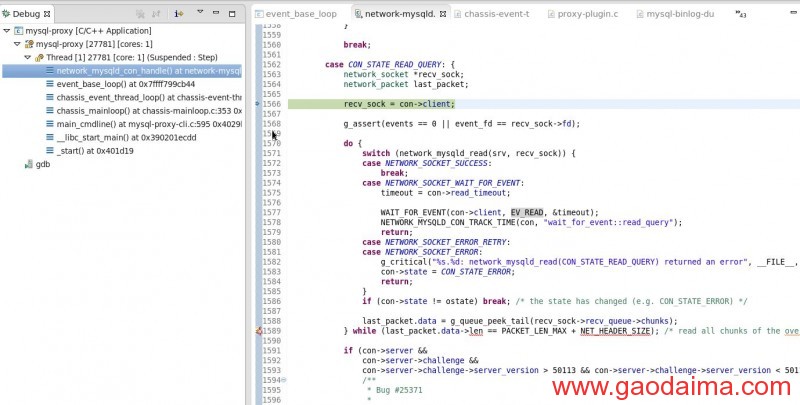Click the break statement on line 1560
This screenshot has height=405, width=800.
pyautogui.click(x=357, y=44)
